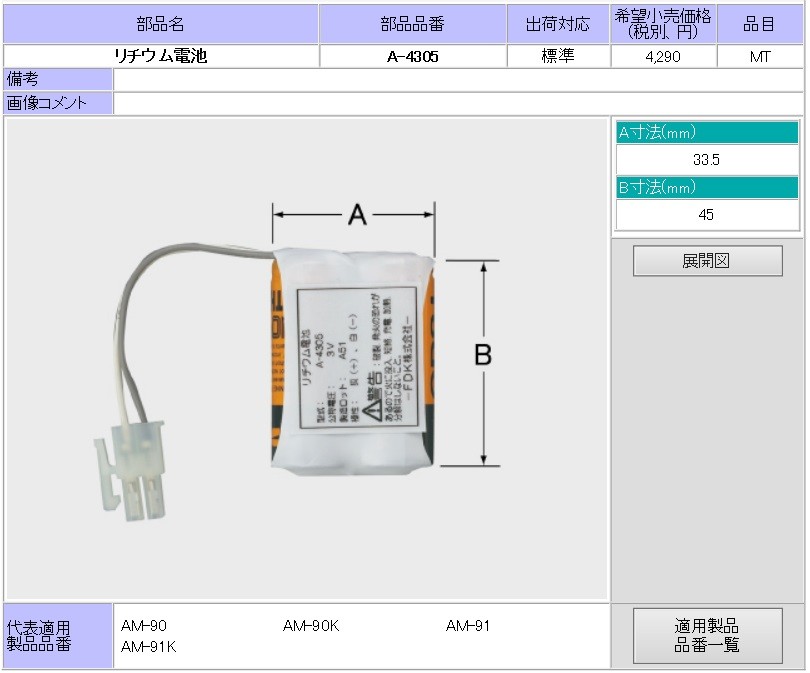Click the 希望小売価格 column header
810x673 pixels.
[x=663, y=24]
